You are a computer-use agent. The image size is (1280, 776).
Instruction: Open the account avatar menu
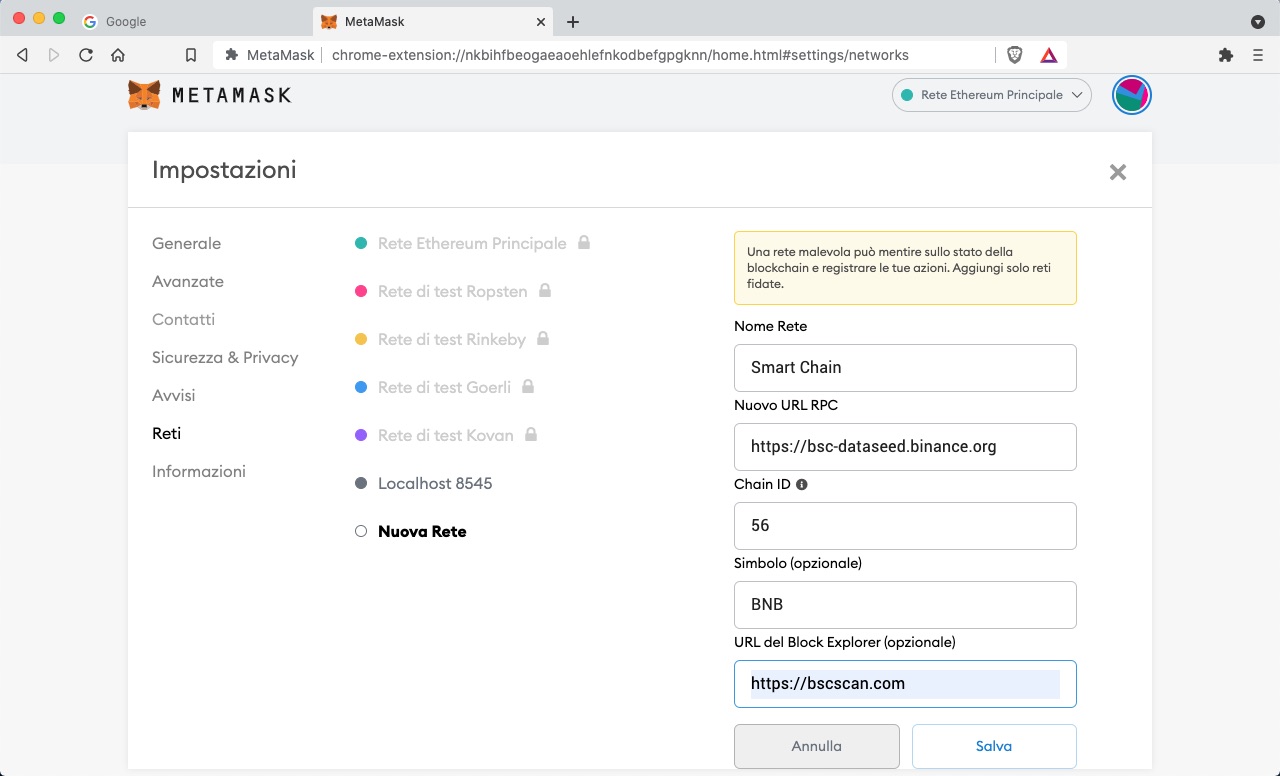pos(1132,95)
